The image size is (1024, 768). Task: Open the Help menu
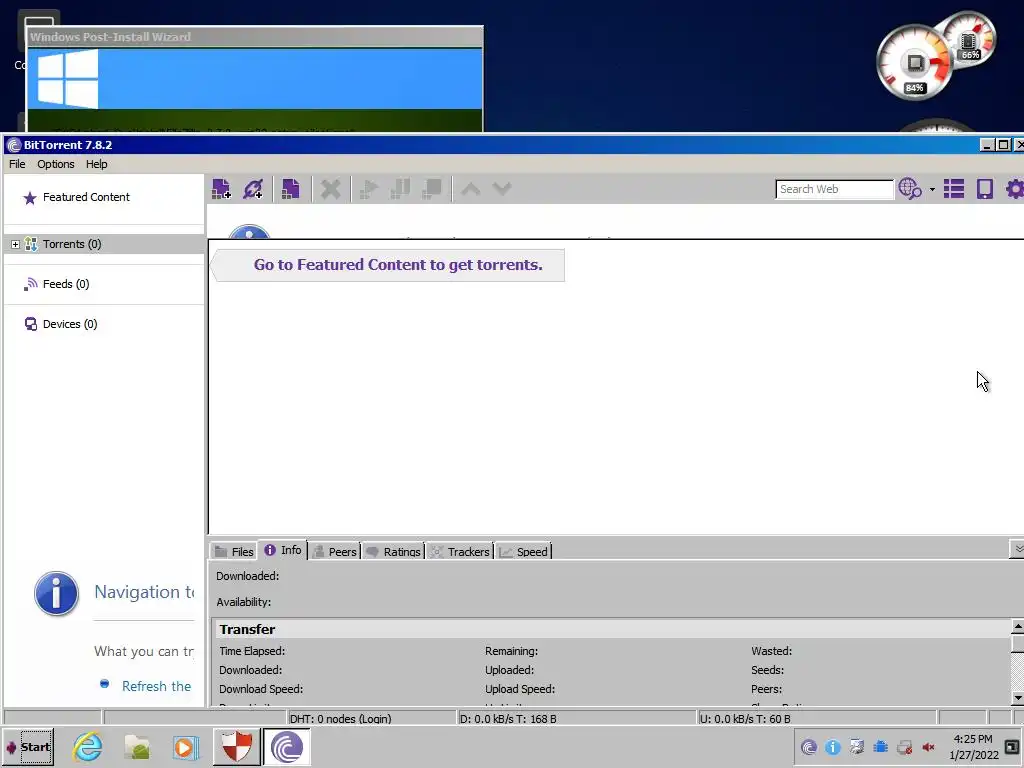(97, 164)
